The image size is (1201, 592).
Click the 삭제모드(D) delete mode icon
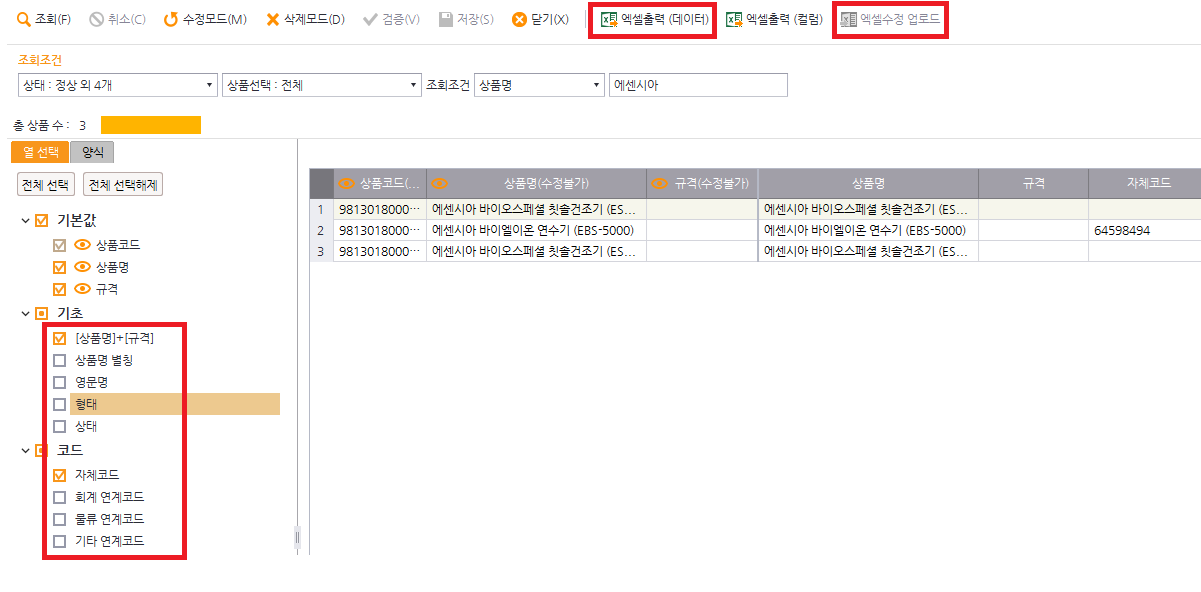pos(273,20)
